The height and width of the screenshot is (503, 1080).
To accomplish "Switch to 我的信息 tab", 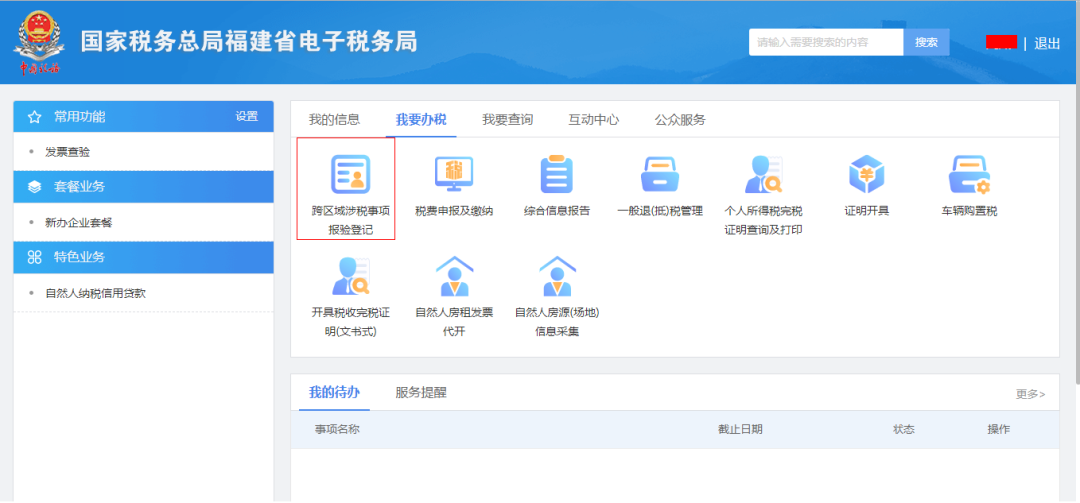I will [x=334, y=120].
